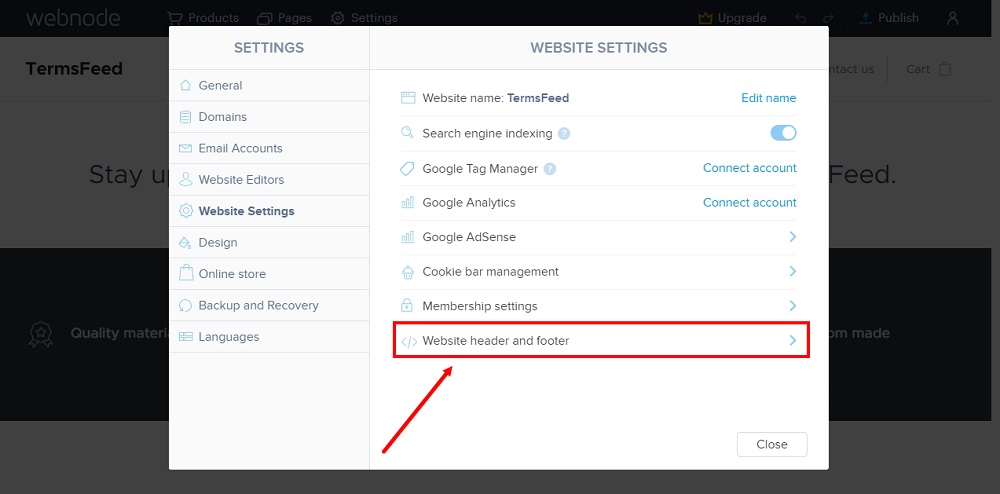The height and width of the screenshot is (494, 1000).
Task: Expand Membership settings chevron
Action: tap(793, 305)
